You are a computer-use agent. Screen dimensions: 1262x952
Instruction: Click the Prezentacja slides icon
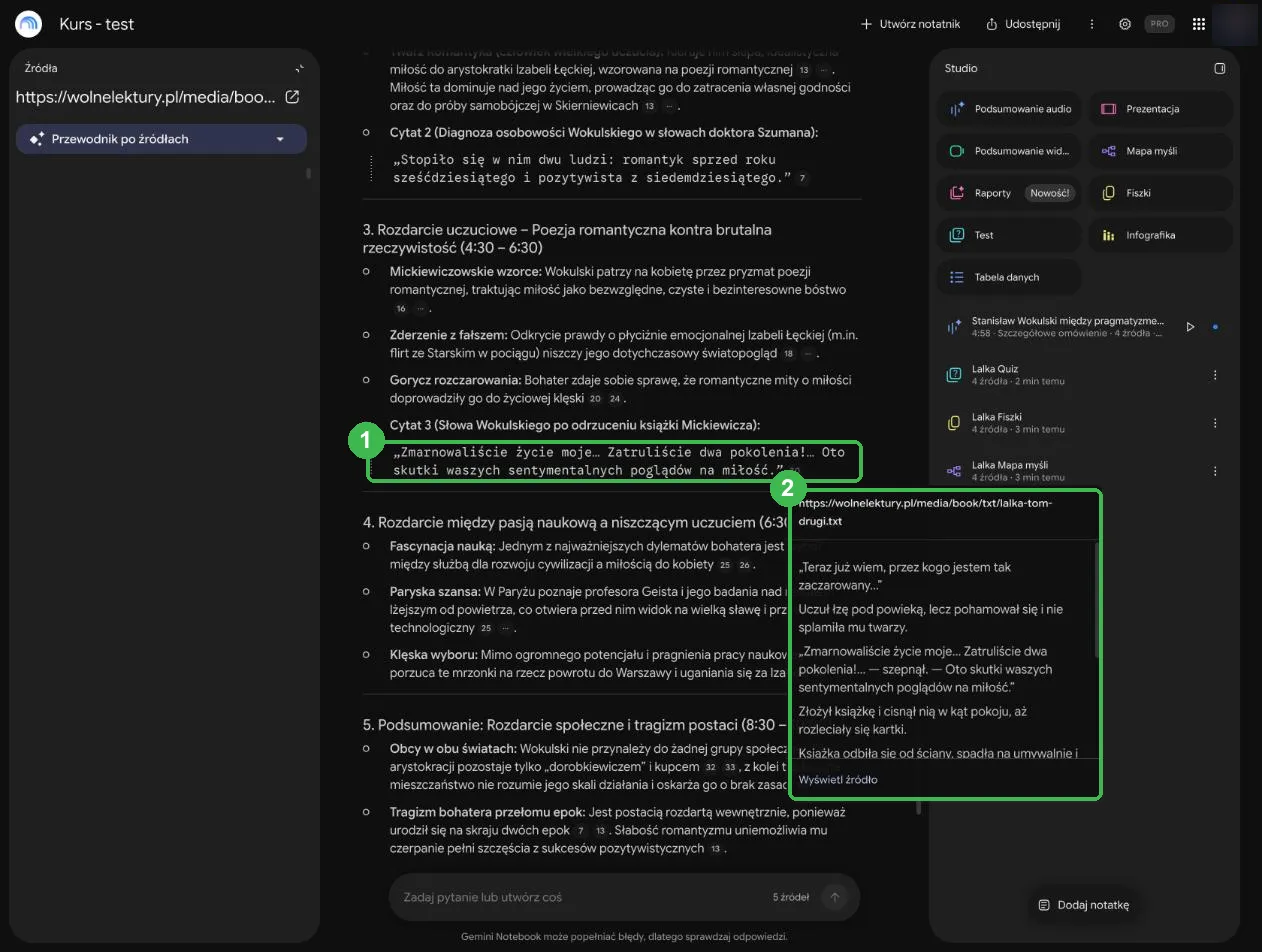tap(1108, 109)
